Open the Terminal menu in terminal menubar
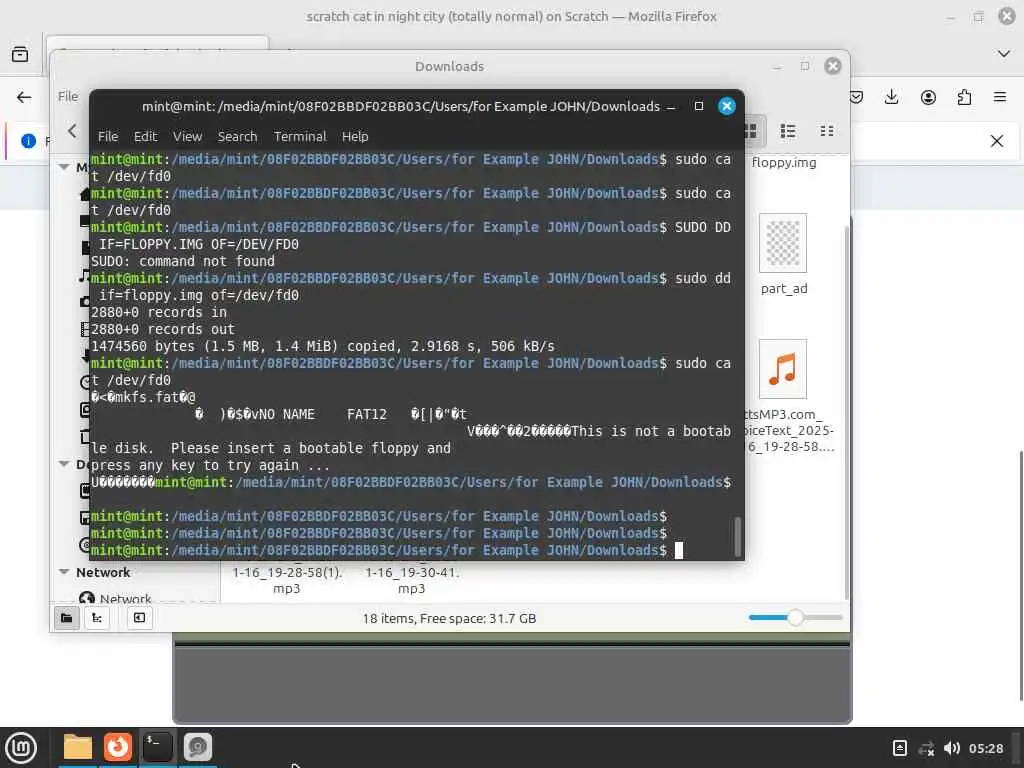Screen dimensions: 1024x768 pos(300,136)
